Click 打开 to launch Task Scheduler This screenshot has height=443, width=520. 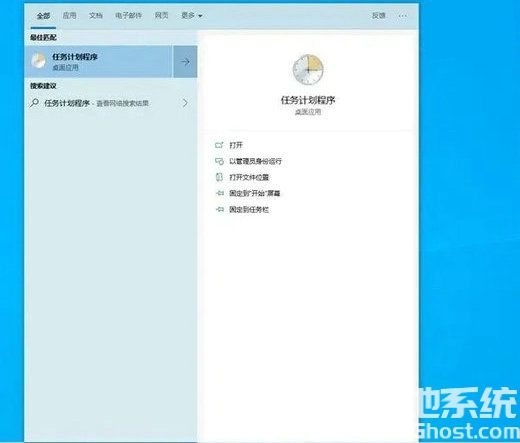(236, 145)
